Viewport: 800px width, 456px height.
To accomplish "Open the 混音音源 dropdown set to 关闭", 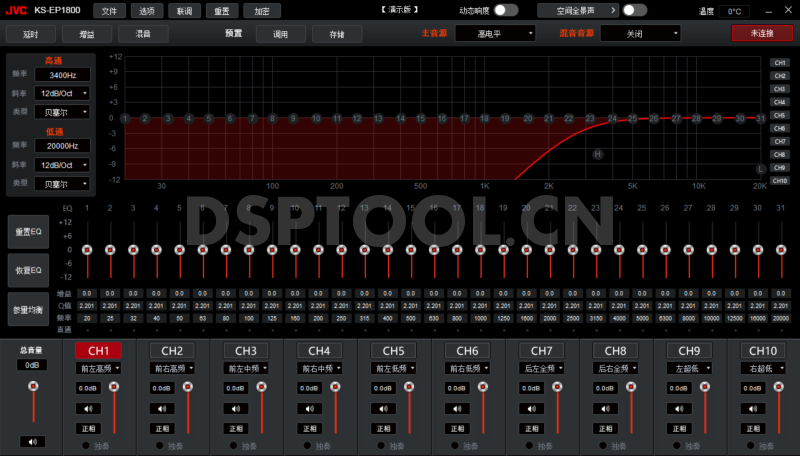I will click(640, 33).
